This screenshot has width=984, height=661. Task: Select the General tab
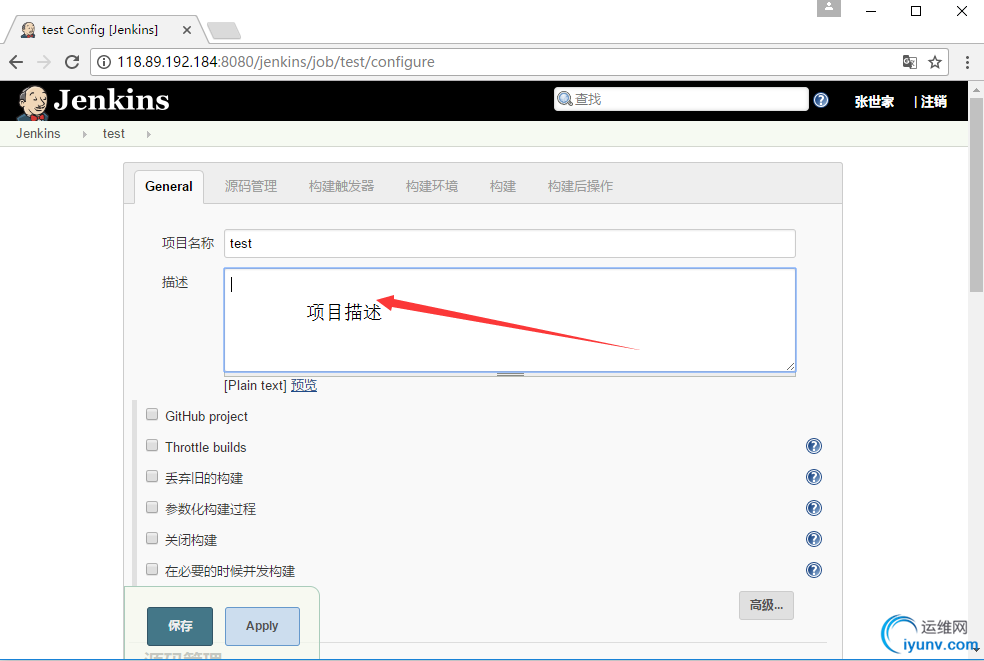tap(169, 186)
